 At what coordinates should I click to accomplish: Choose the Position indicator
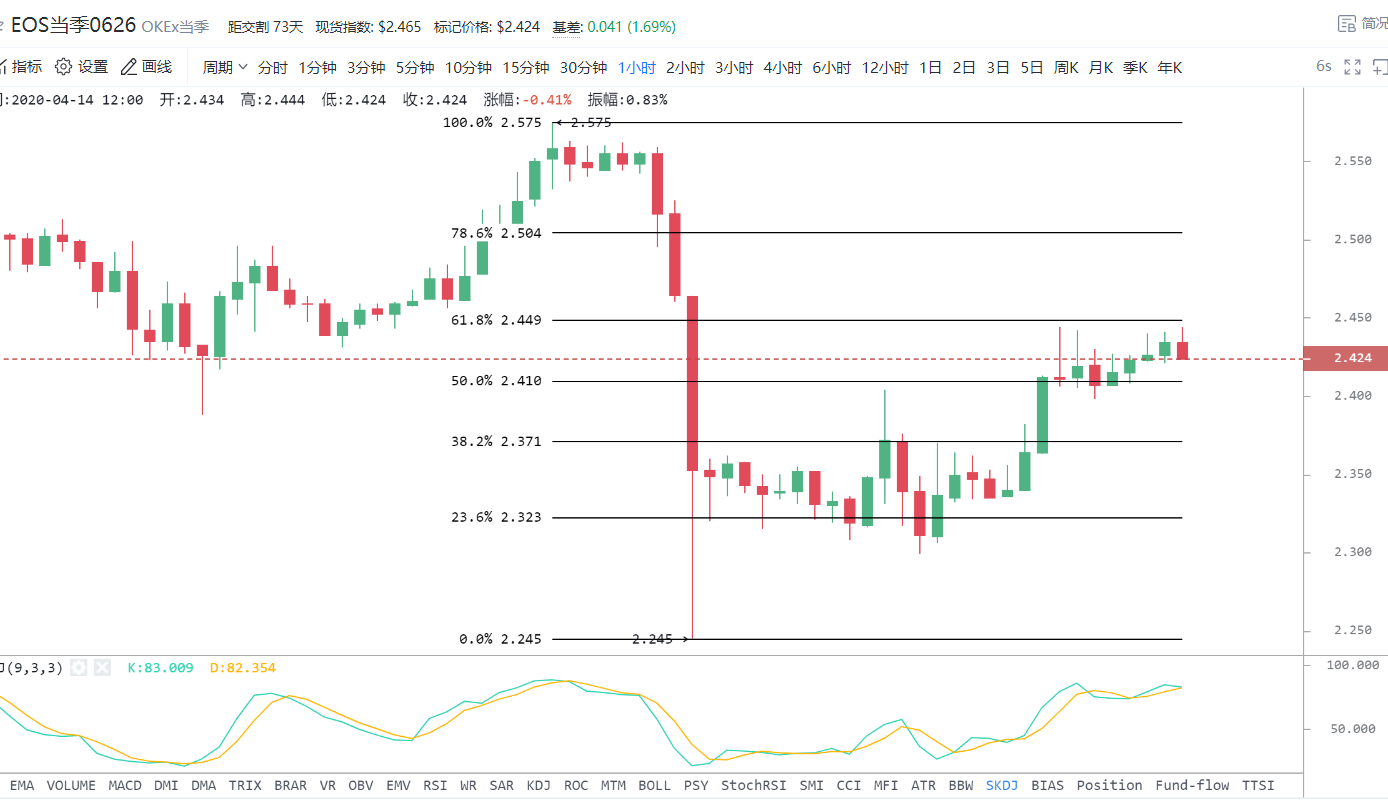[1110, 785]
